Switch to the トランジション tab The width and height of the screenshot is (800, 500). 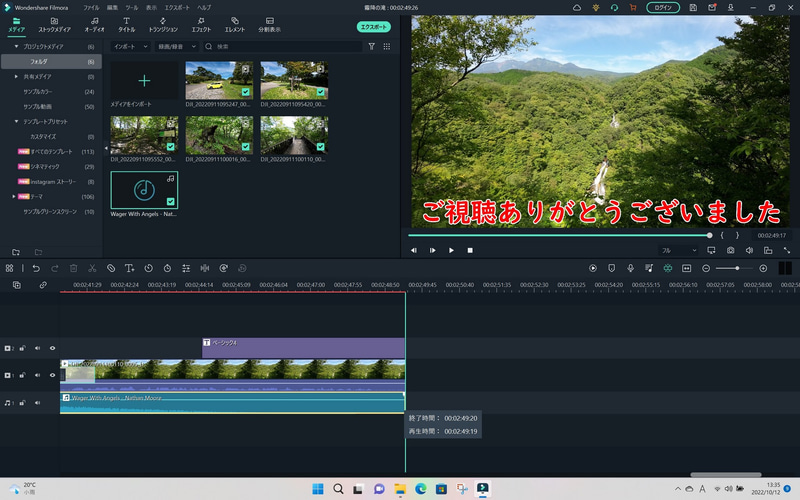(x=163, y=24)
